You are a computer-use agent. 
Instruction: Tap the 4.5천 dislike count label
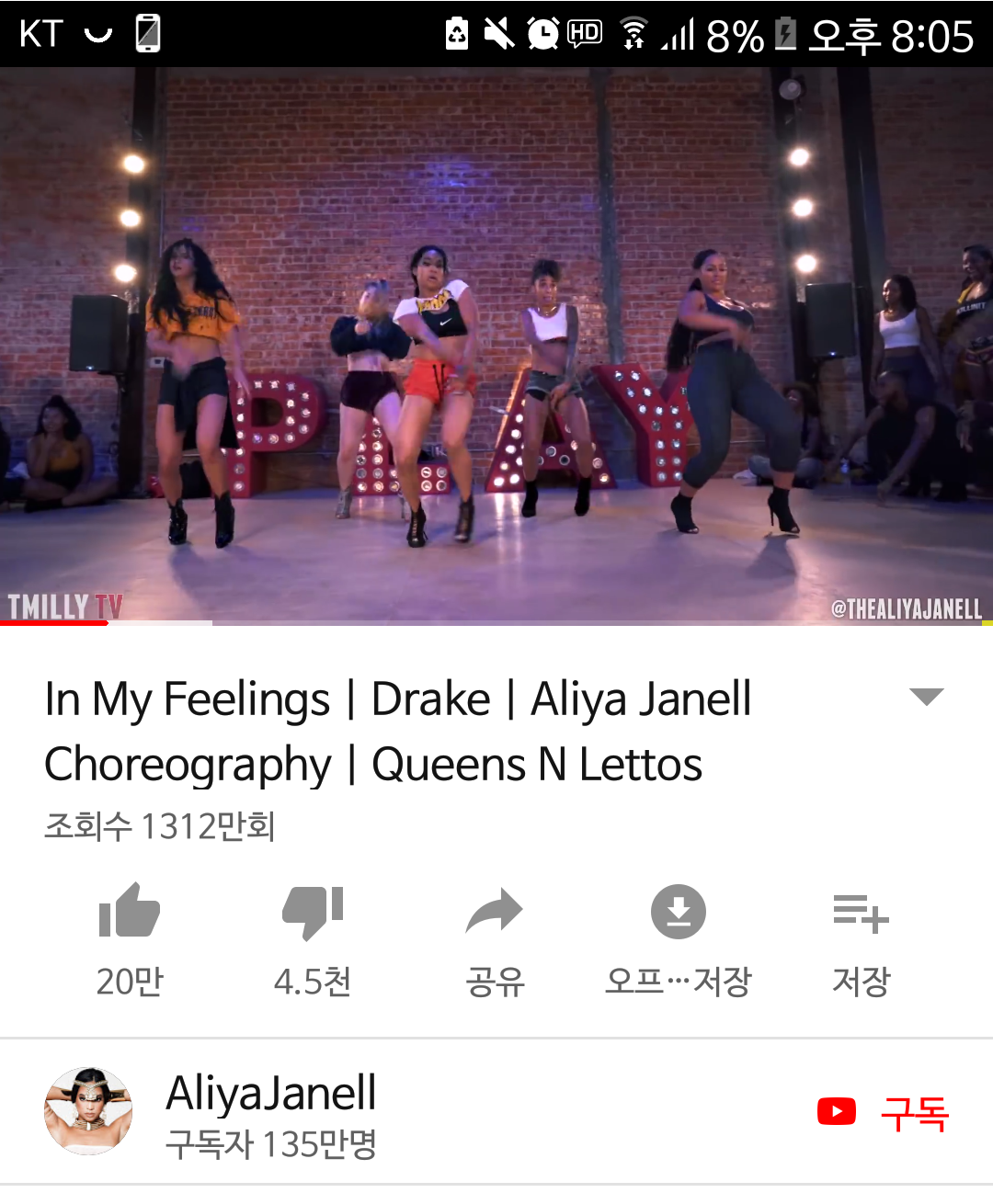point(313,982)
